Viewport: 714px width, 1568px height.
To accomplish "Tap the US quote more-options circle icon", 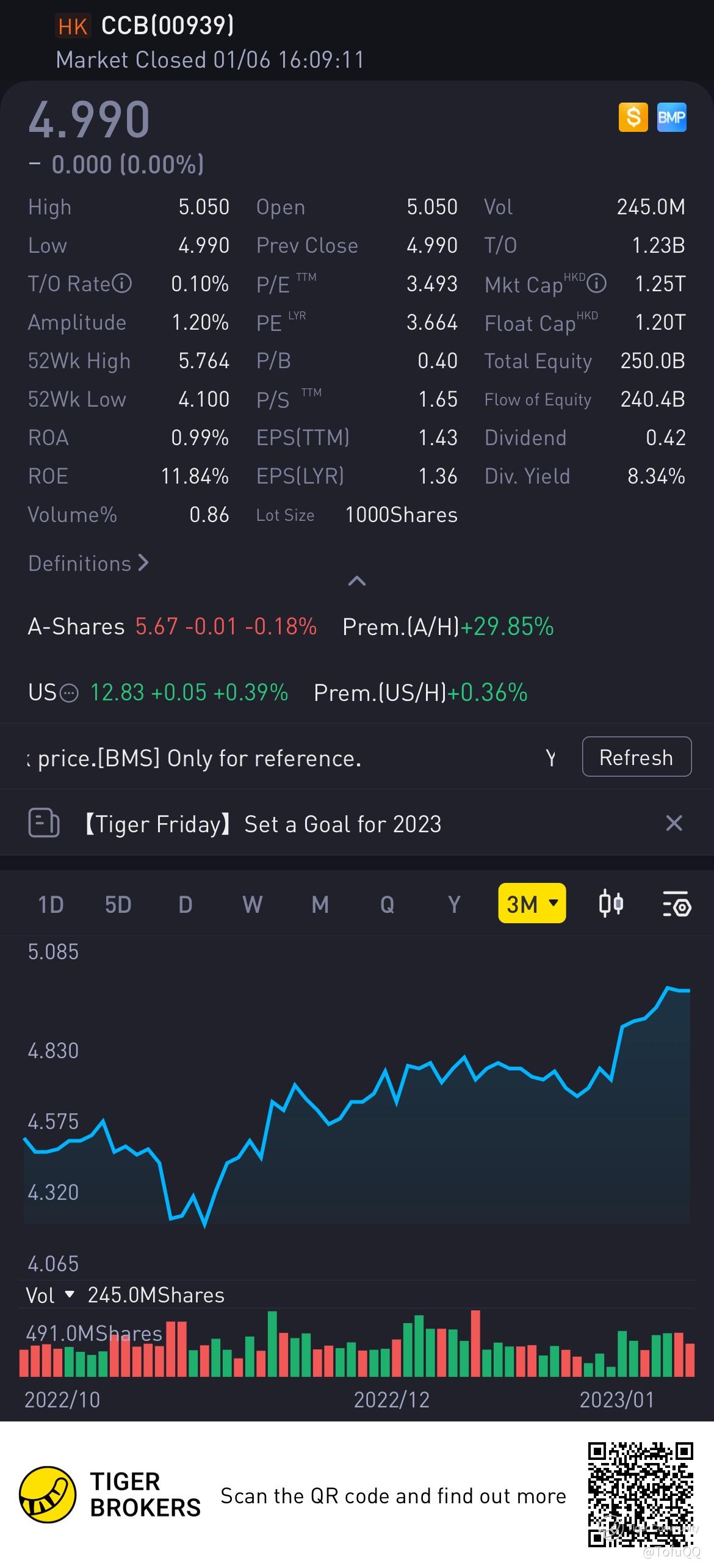I will click(x=70, y=693).
